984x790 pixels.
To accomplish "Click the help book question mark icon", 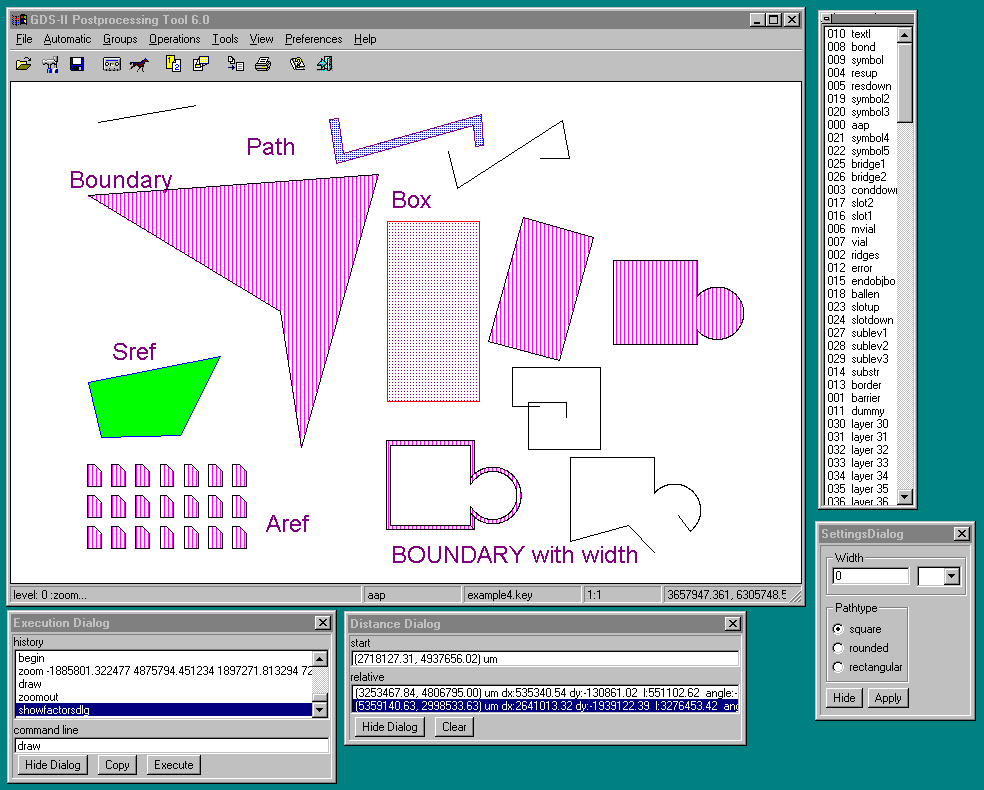I will (x=297, y=64).
